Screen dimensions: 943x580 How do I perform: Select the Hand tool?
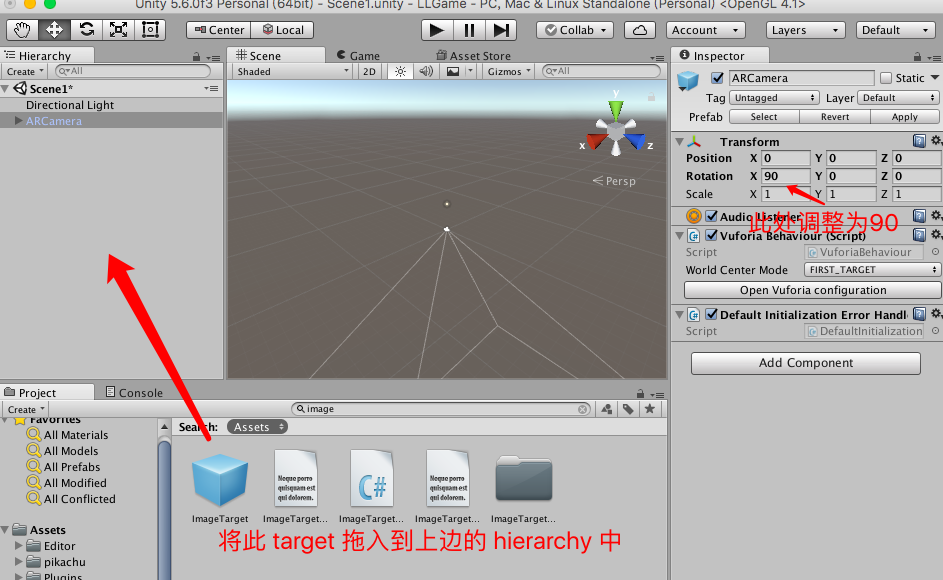tap(22, 30)
